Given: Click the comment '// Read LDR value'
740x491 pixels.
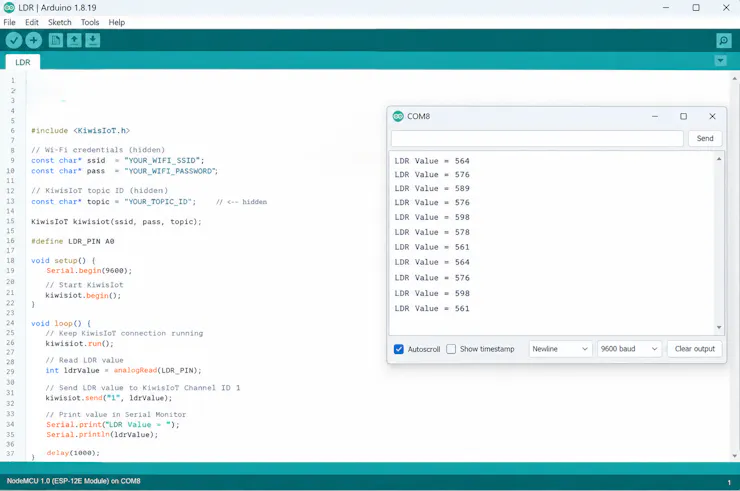Looking at the screenshot, I should click(x=84, y=360).
